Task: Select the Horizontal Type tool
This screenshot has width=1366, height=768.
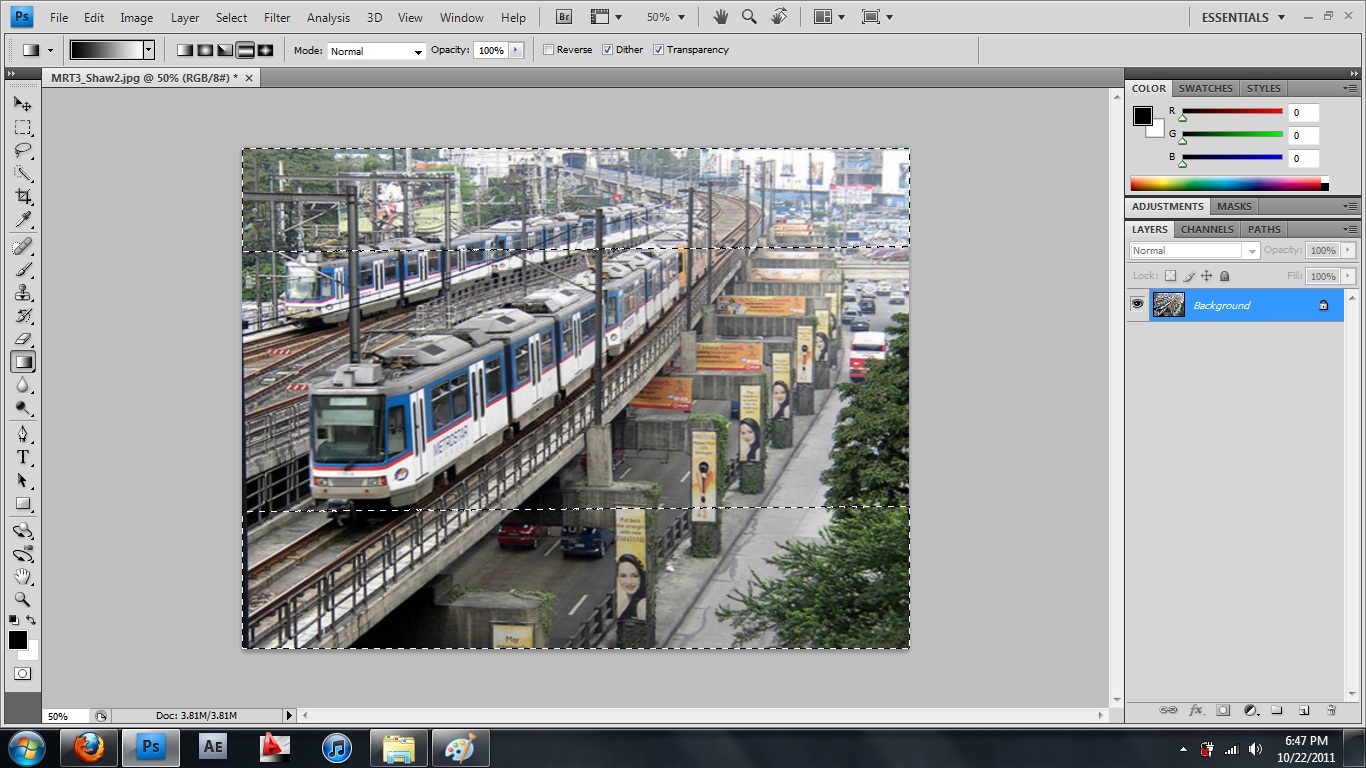Action: tap(23, 457)
